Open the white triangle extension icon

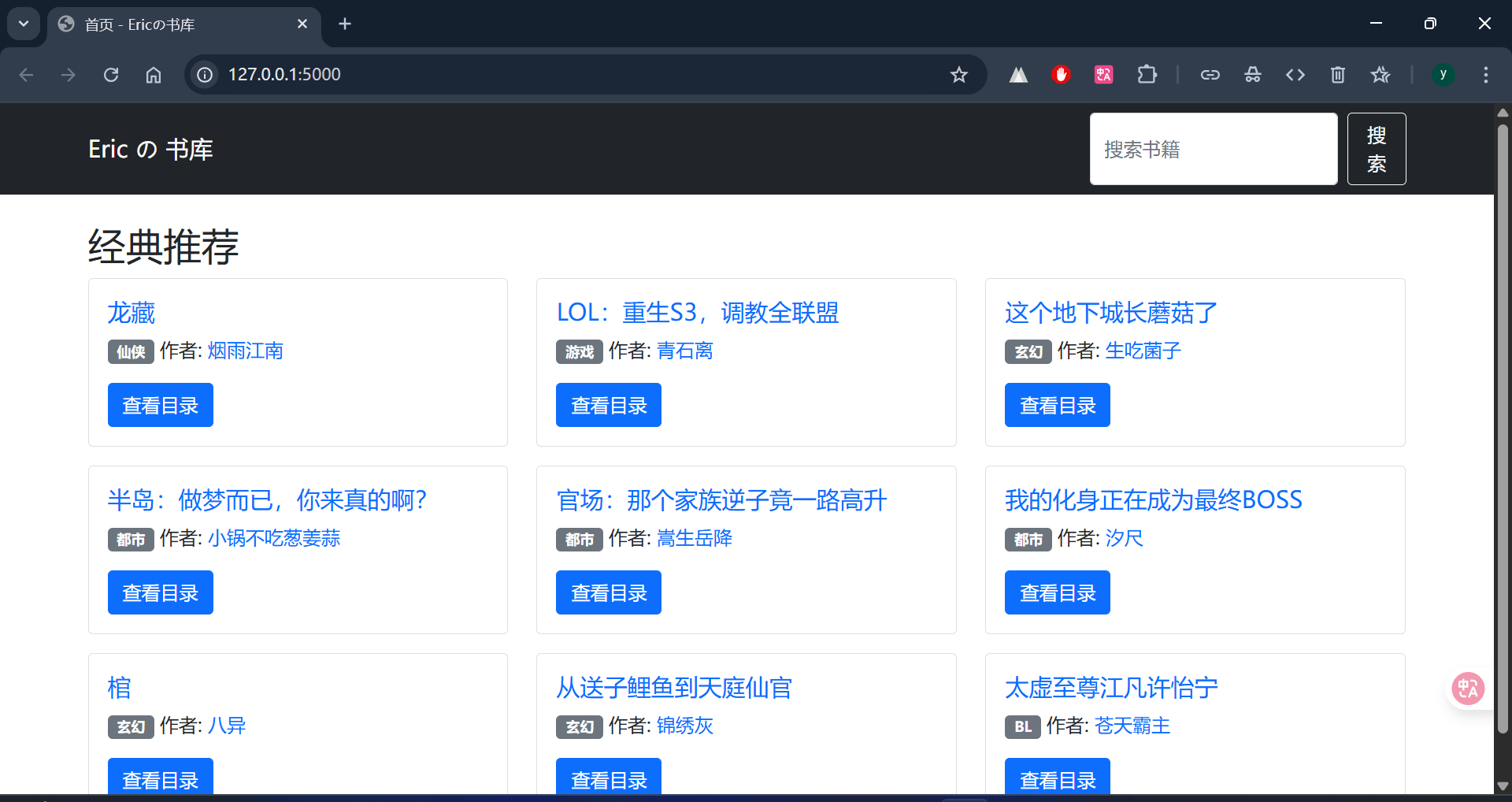coord(1018,75)
